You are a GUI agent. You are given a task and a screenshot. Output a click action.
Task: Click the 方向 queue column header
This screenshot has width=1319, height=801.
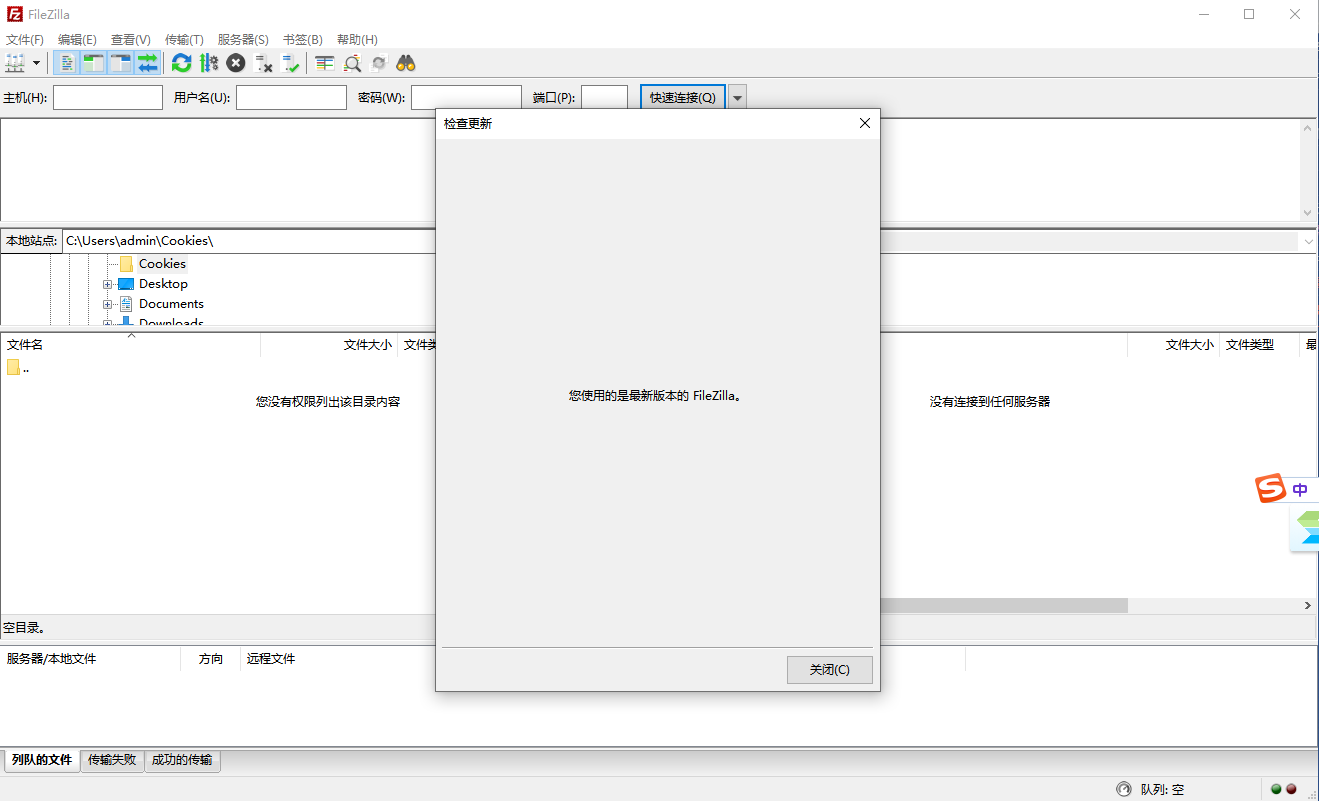pos(211,659)
